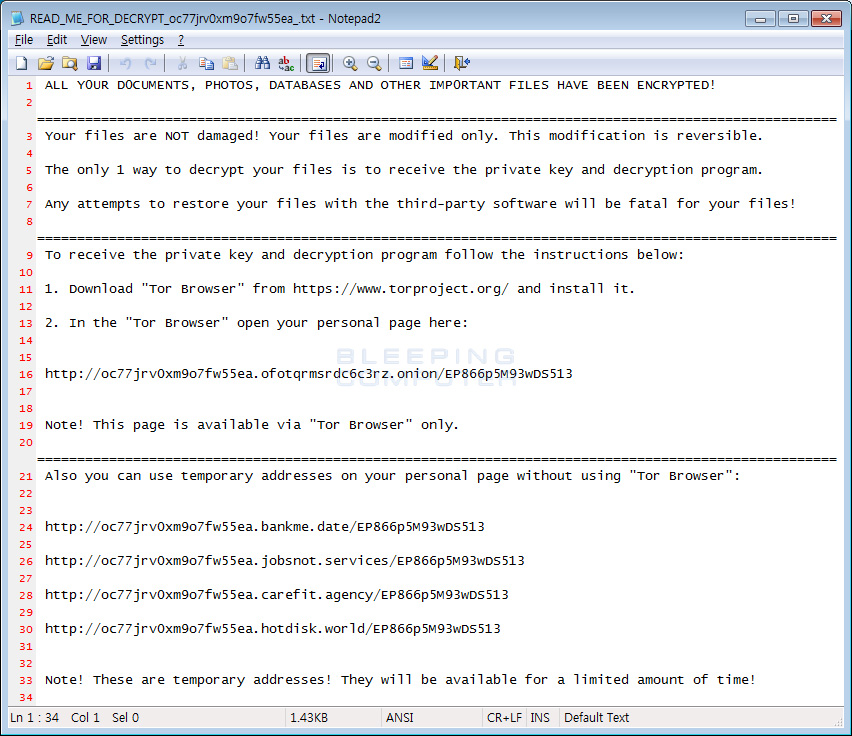852x736 pixels.
Task: Click the Browse files magnifier-folder icon
Action: [x=70, y=64]
